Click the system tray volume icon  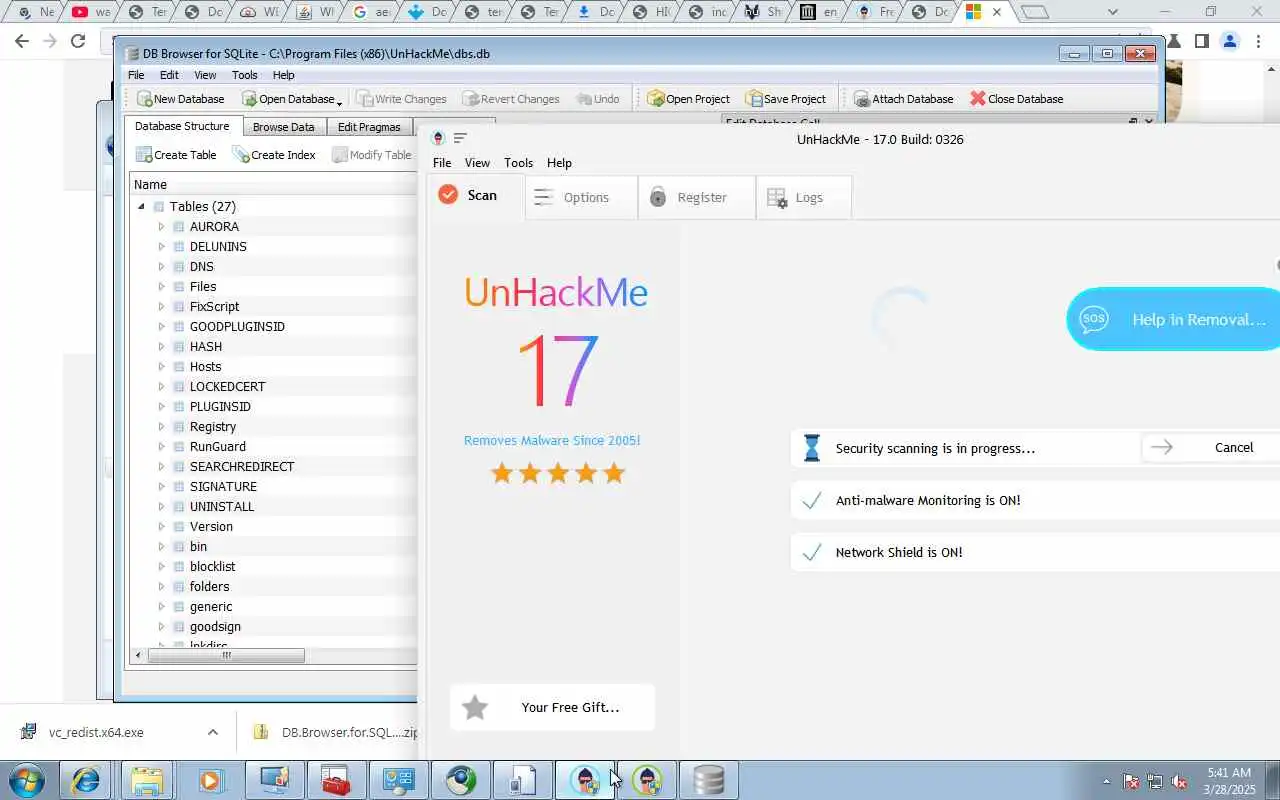1179,781
